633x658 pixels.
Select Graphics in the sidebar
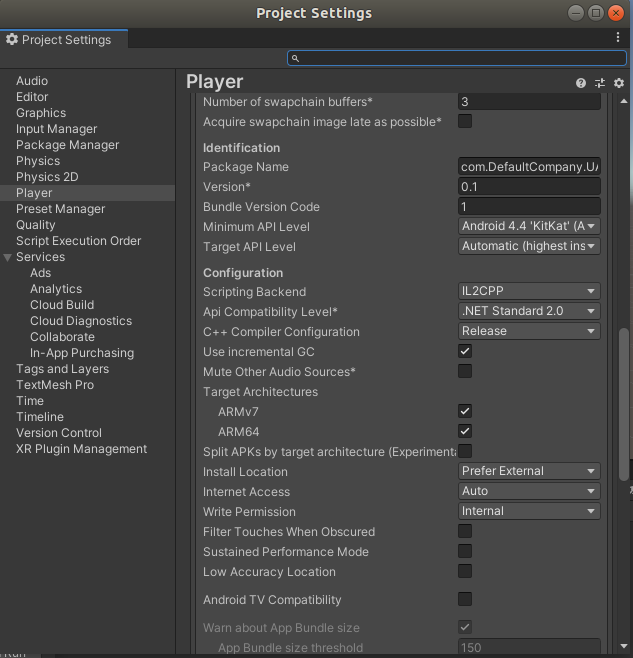pos(41,113)
